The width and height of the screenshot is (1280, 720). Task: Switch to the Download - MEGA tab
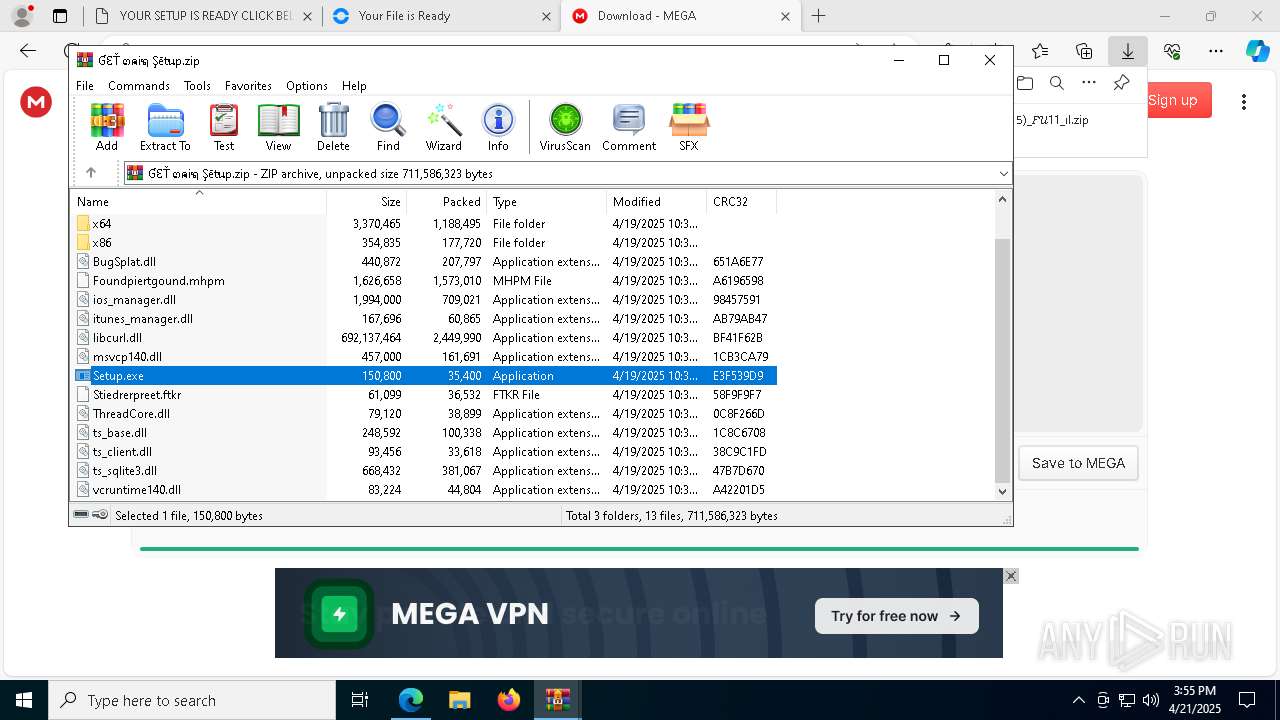680,16
